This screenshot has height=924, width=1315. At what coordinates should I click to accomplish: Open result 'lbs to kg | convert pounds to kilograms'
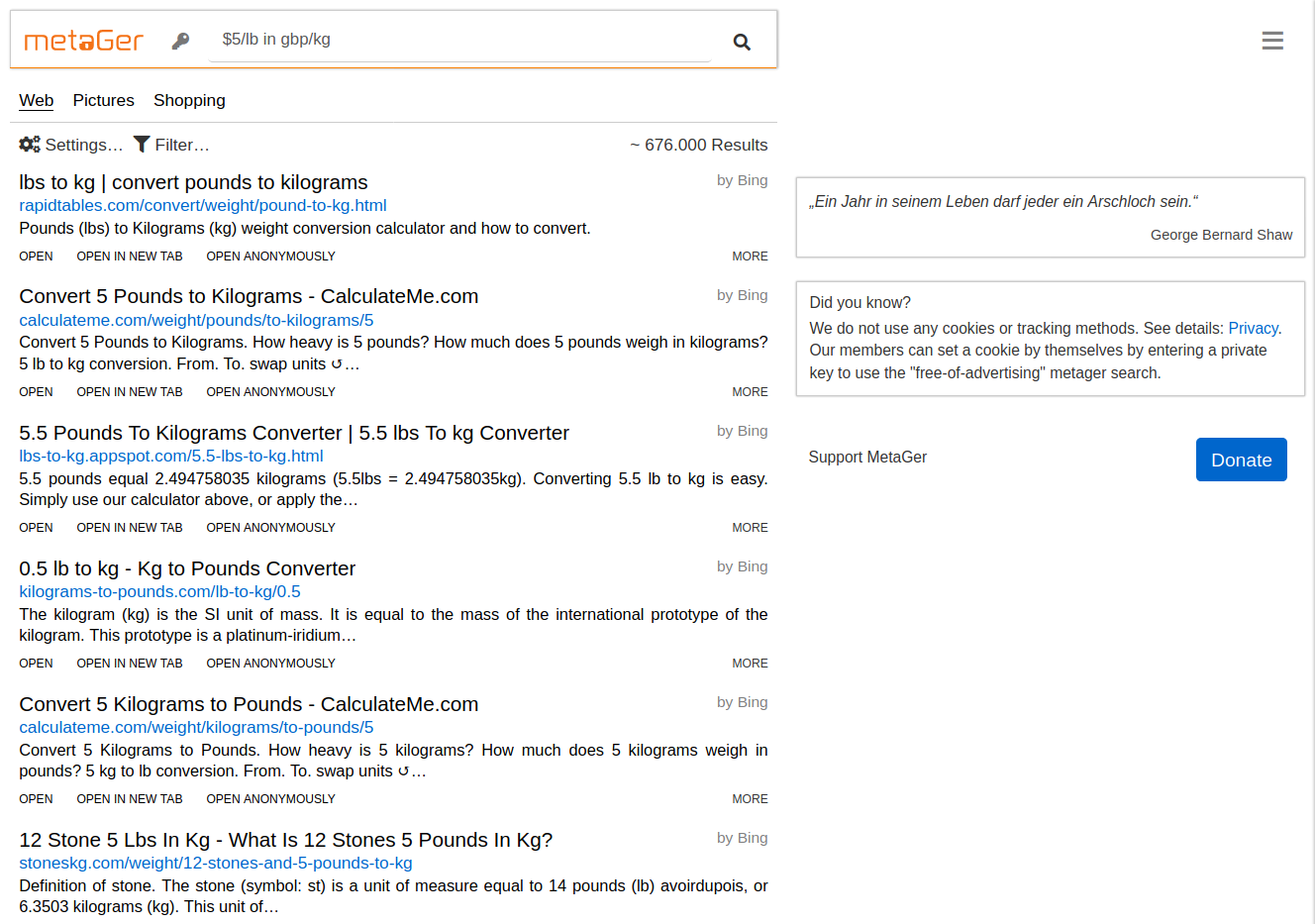(193, 182)
